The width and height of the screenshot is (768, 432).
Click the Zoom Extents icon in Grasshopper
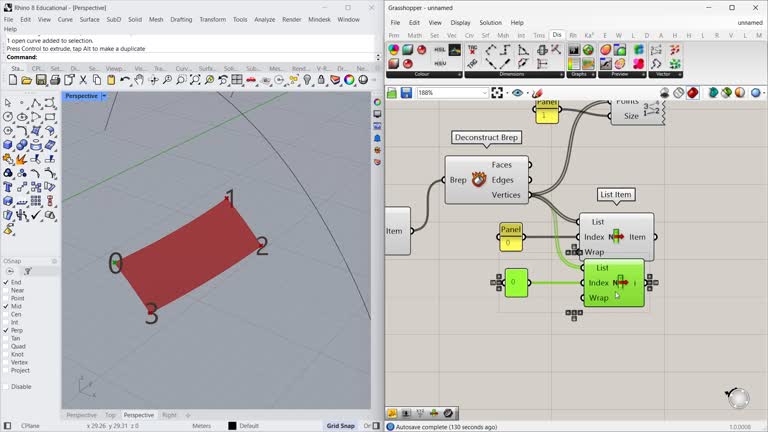[x=497, y=93]
